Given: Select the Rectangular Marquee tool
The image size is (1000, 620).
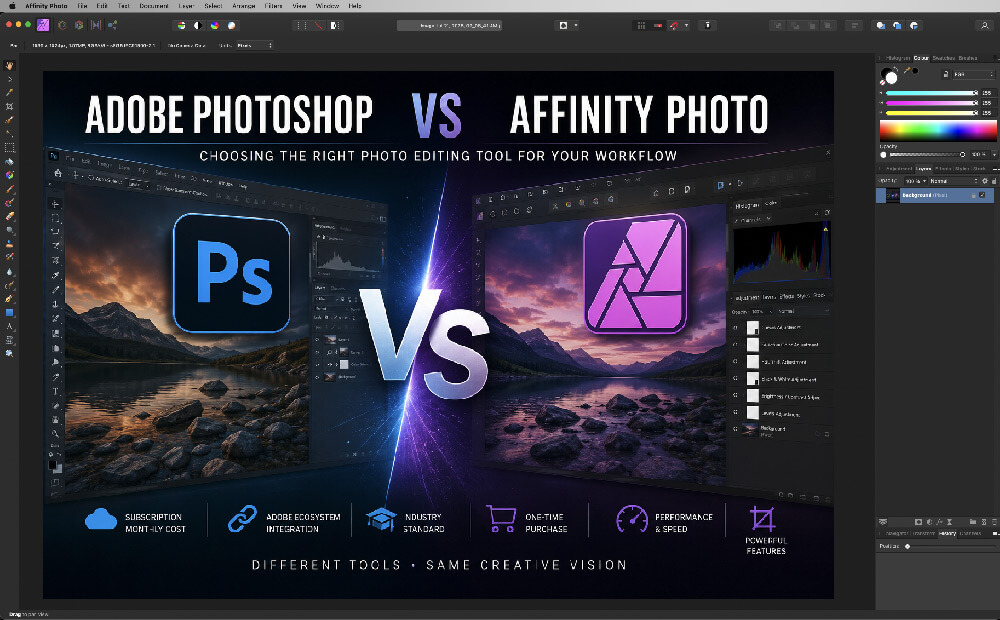Looking at the screenshot, I should [x=9, y=147].
